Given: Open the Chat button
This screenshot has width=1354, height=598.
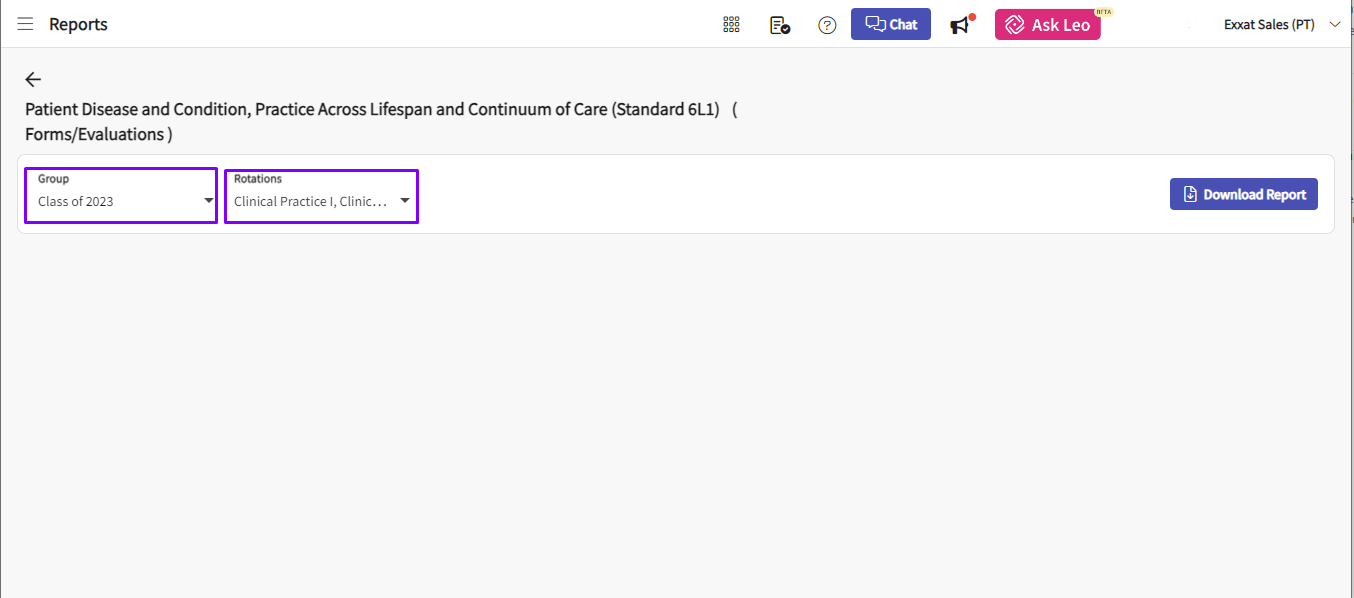Looking at the screenshot, I should tap(891, 24).
